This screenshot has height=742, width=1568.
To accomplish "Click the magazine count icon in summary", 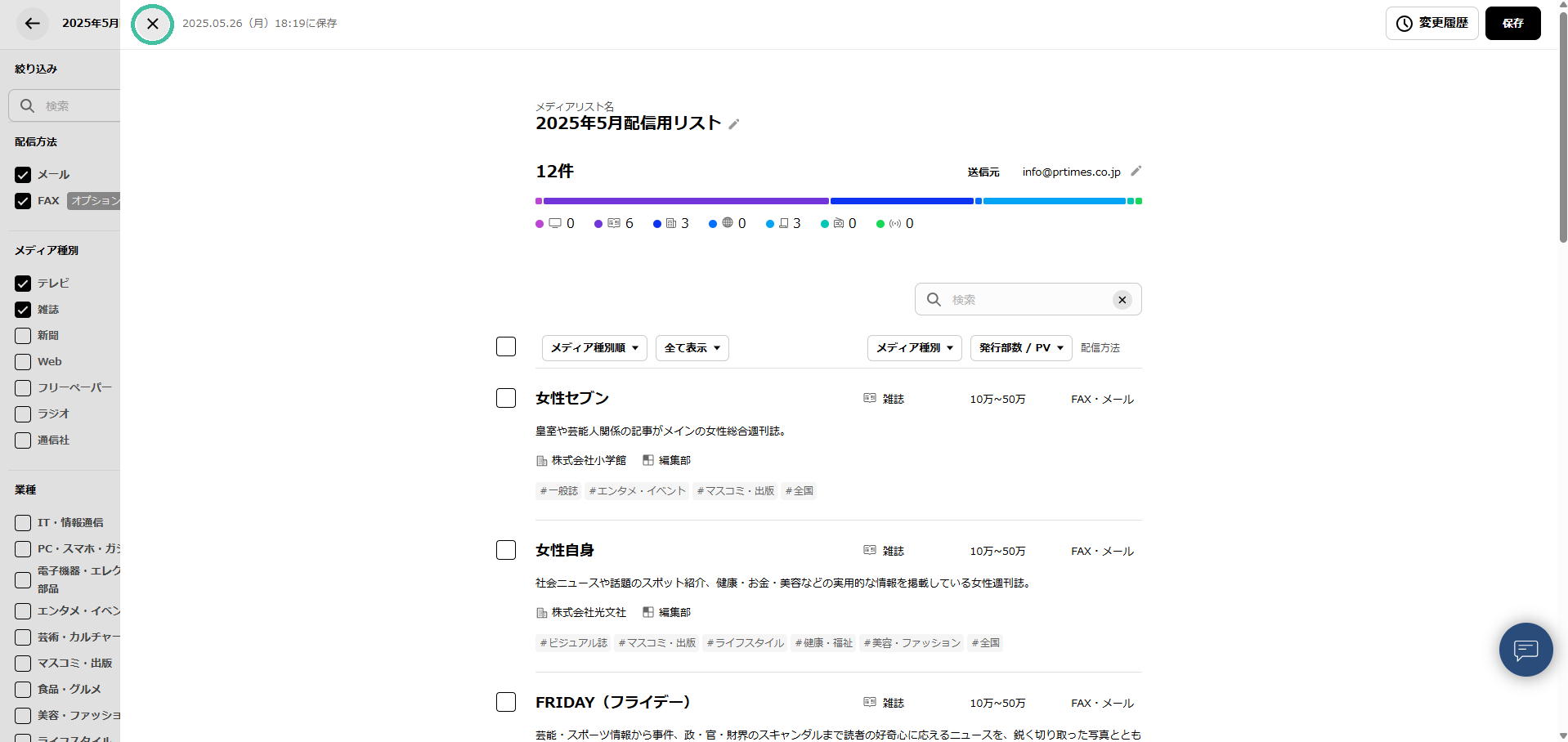I will (614, 224).
